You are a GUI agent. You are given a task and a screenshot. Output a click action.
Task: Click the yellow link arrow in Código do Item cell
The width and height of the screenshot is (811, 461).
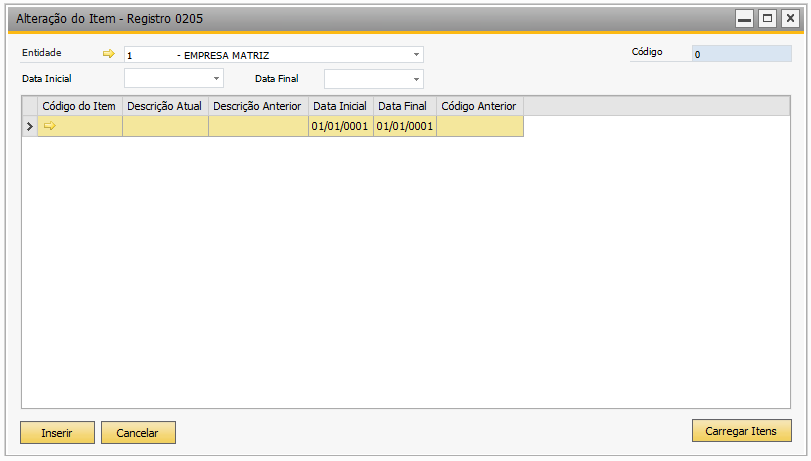point(50,126)
